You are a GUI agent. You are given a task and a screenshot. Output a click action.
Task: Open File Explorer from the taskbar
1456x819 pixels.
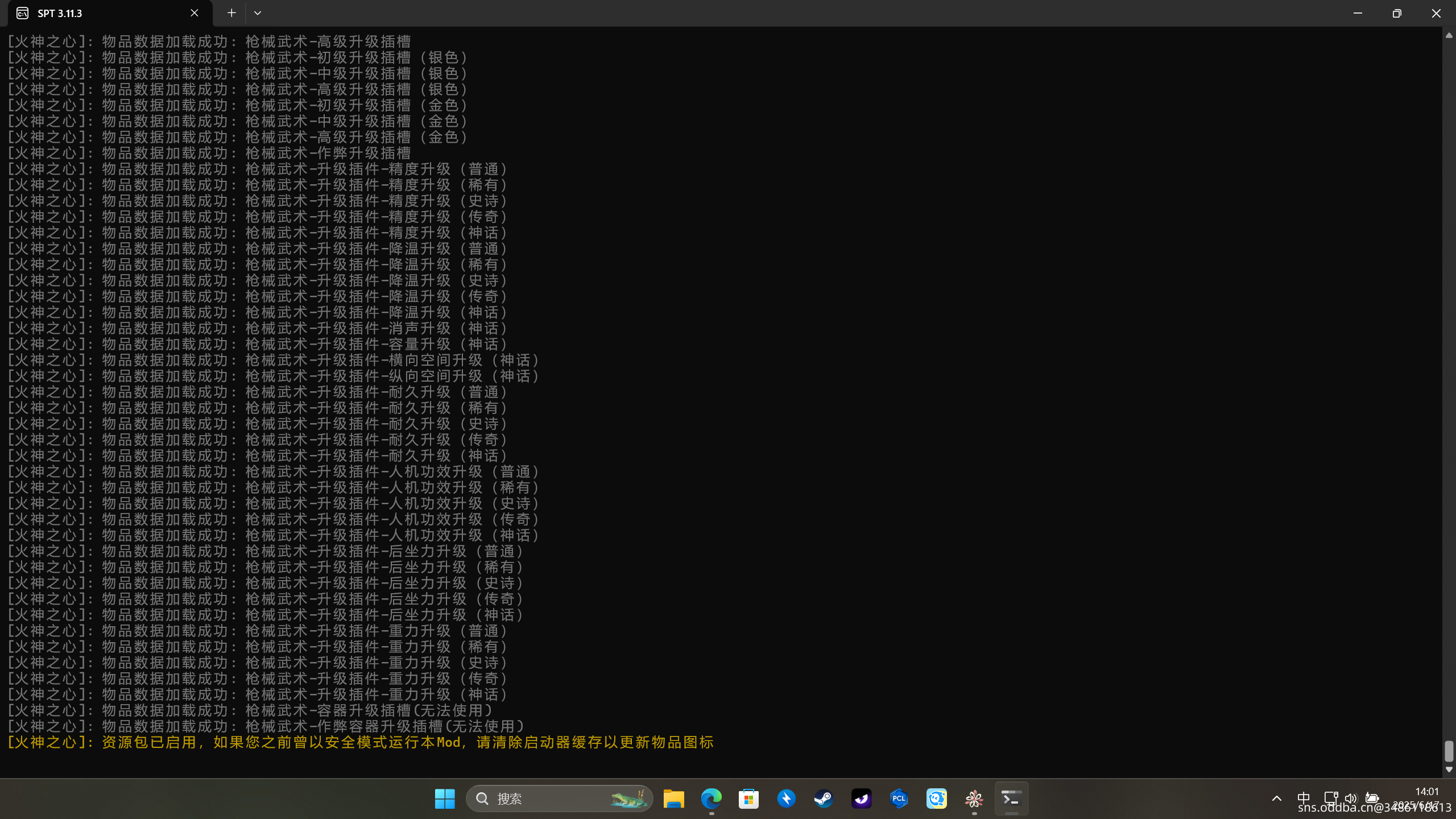click(673, 799)
